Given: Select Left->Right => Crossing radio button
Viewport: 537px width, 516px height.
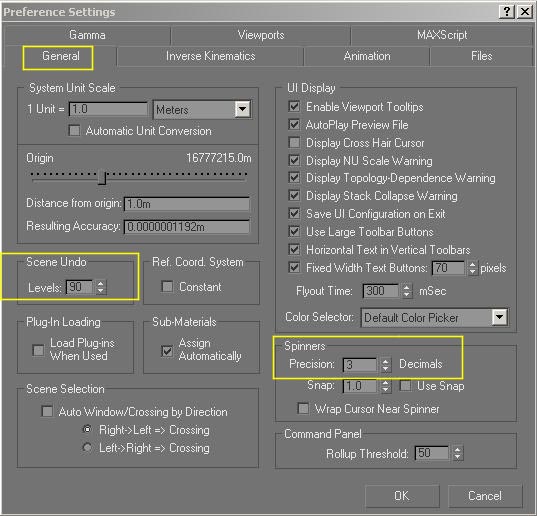Looking at the screenshot, I should click(87, 448).
